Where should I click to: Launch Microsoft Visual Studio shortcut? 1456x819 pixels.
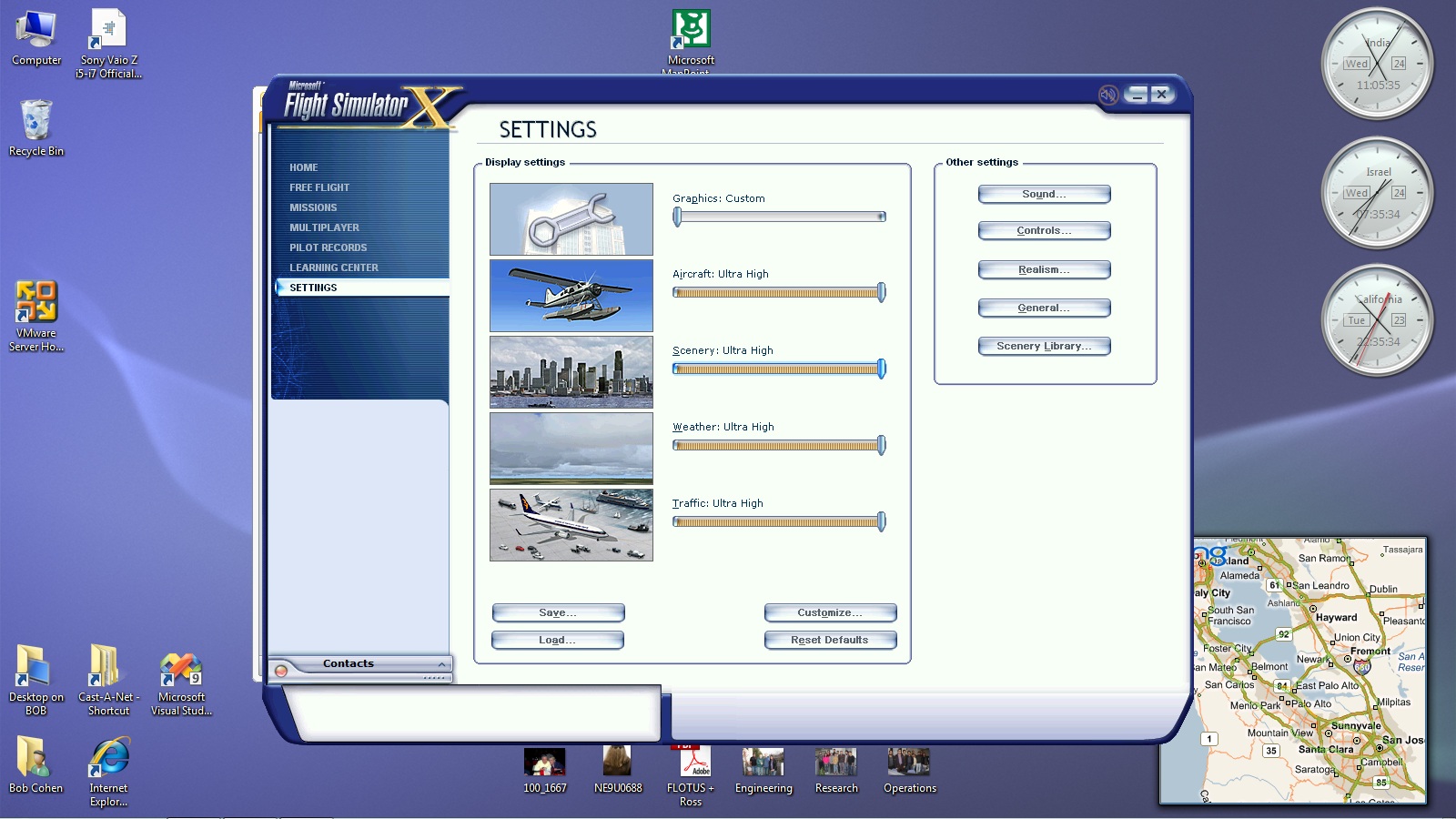(x=181, y=684)
